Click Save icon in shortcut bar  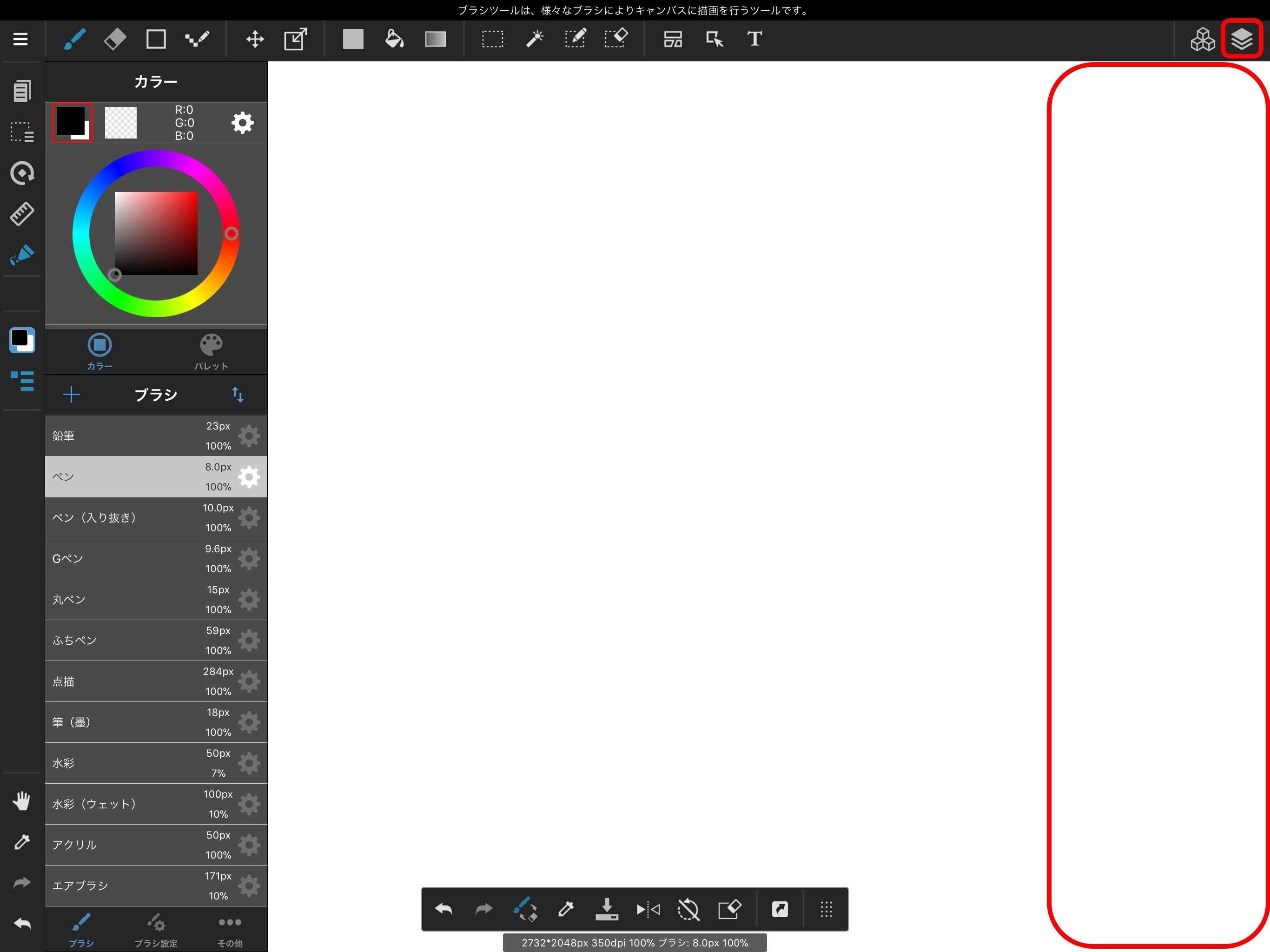coord(607,909)
